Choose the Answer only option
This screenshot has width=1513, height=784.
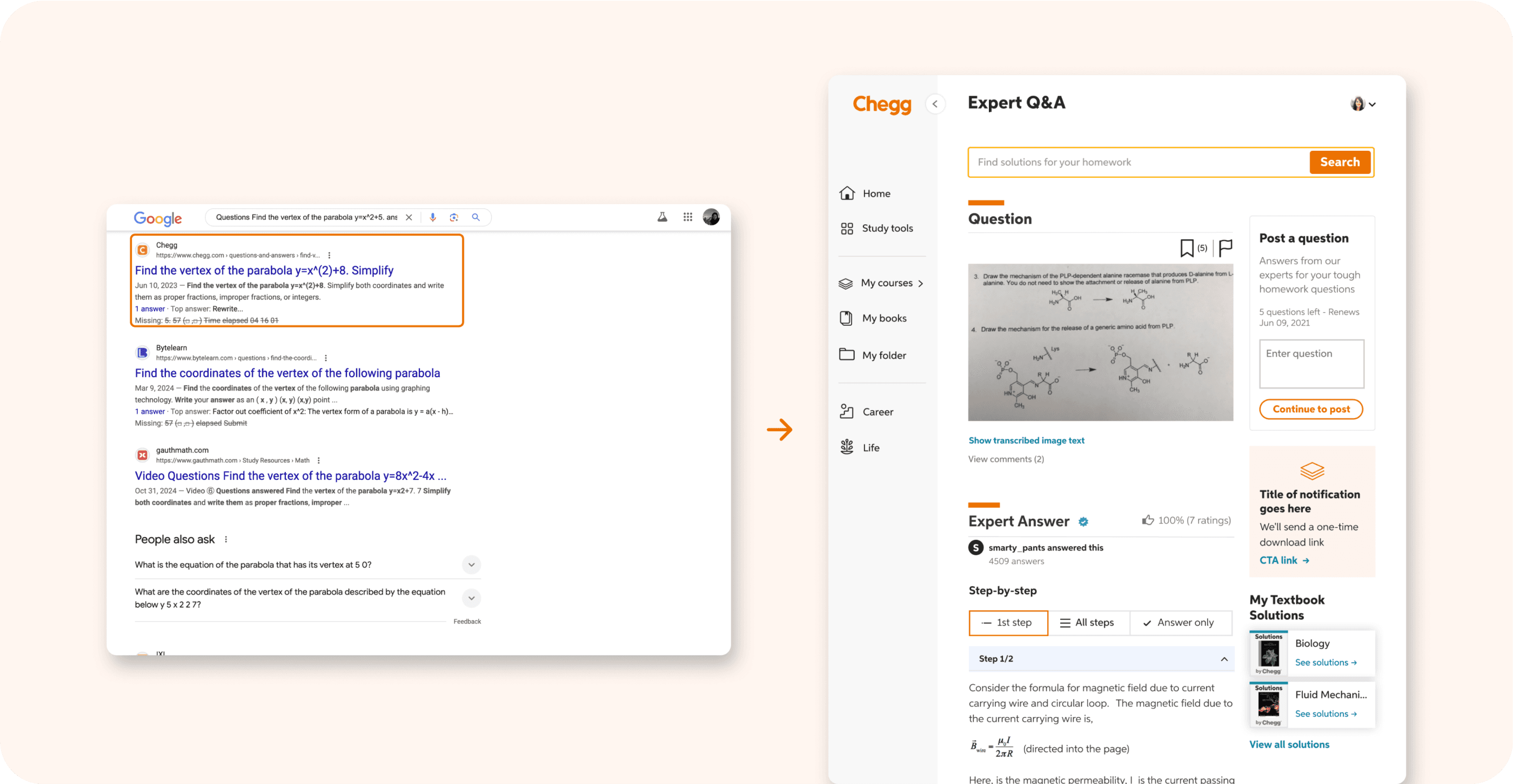tap(1180, 622)
